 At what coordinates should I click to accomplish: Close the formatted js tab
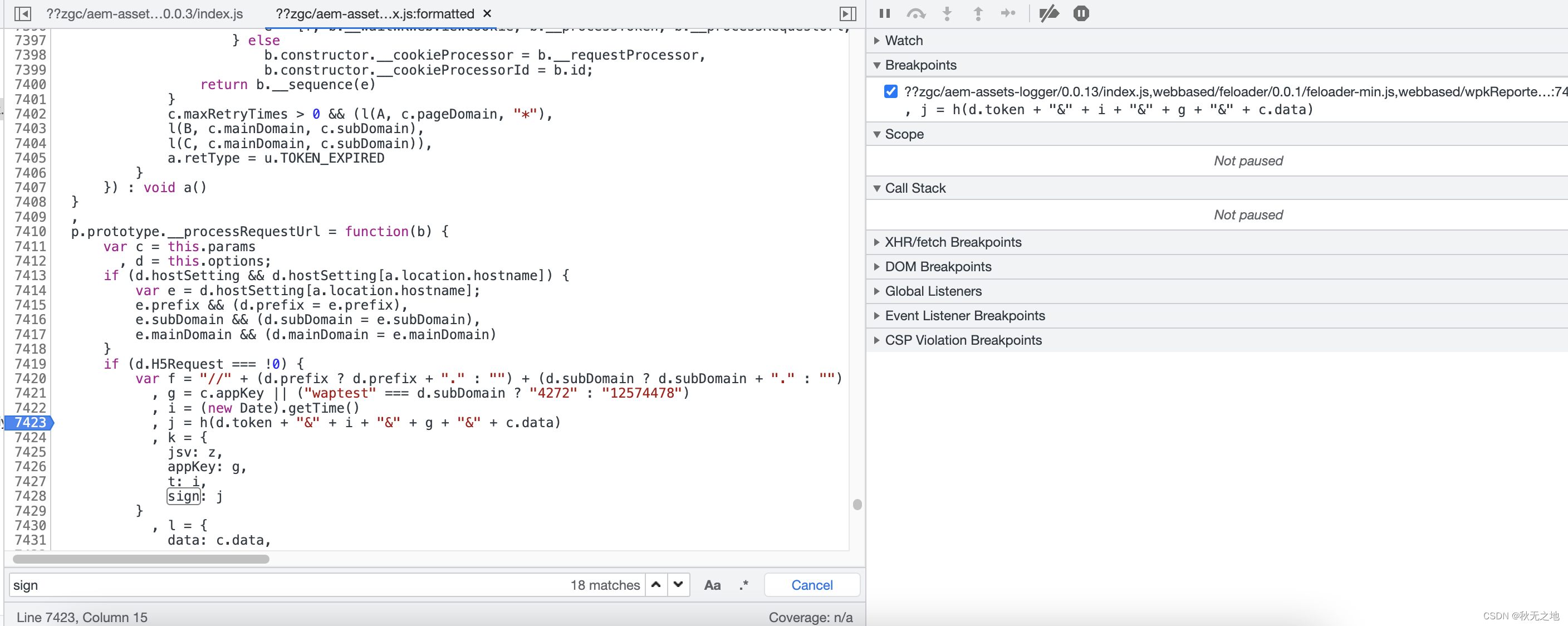(x=487, y=13)
